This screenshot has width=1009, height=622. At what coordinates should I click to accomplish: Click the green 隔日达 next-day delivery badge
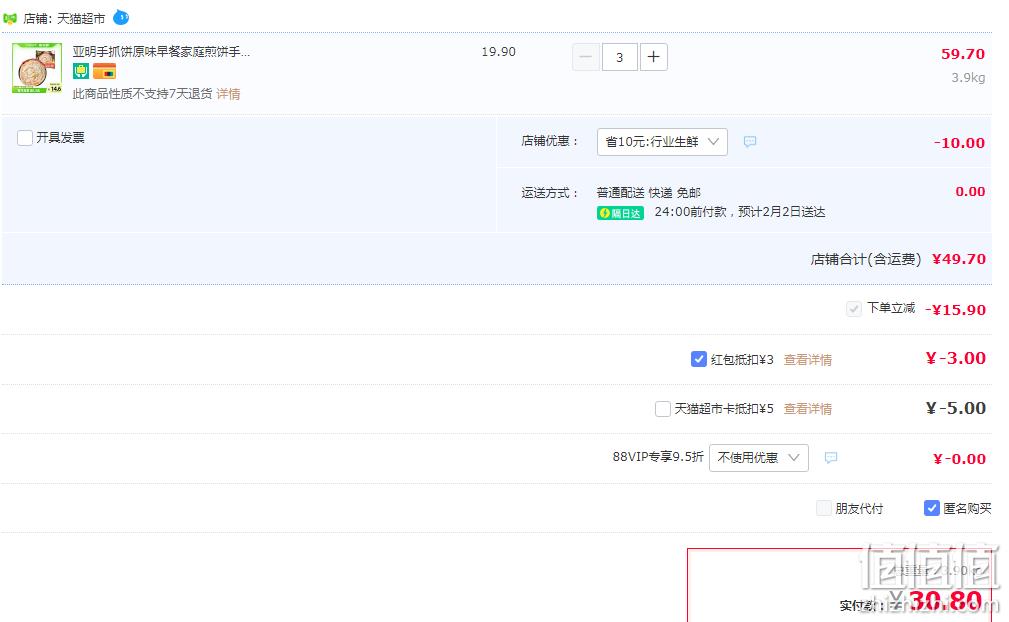[620, 213]
